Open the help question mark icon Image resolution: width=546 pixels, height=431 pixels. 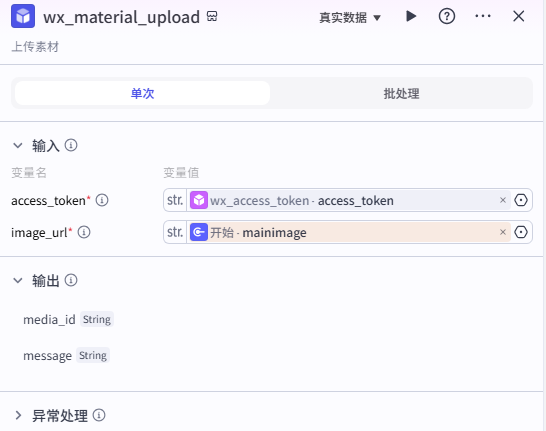[447, 16]
